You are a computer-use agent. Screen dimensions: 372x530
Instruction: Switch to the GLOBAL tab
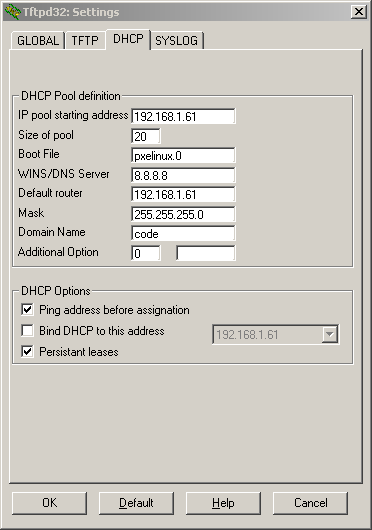pos(38,41)
